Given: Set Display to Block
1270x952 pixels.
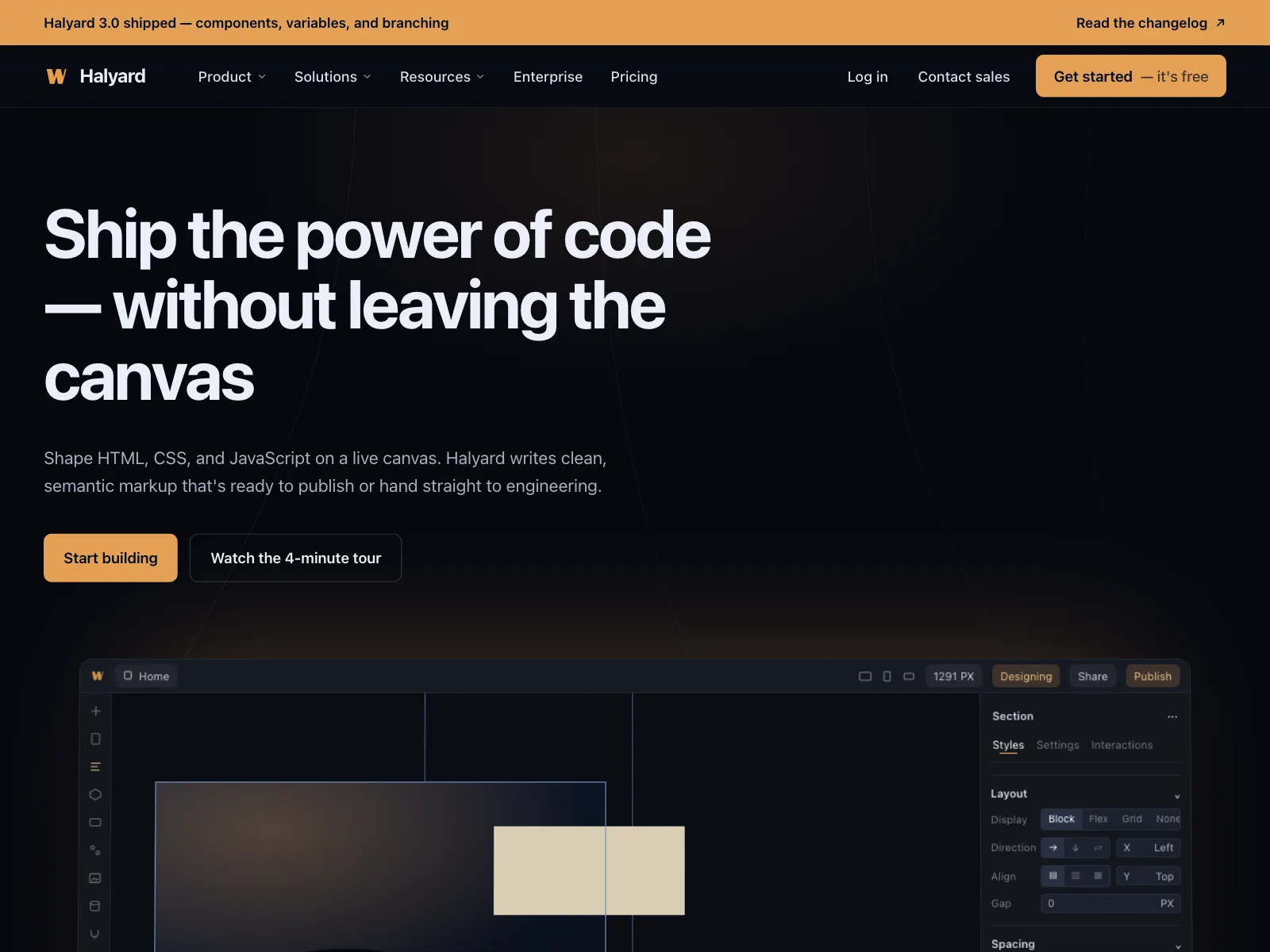Looking at the screenshot, I should (1061, 819).
